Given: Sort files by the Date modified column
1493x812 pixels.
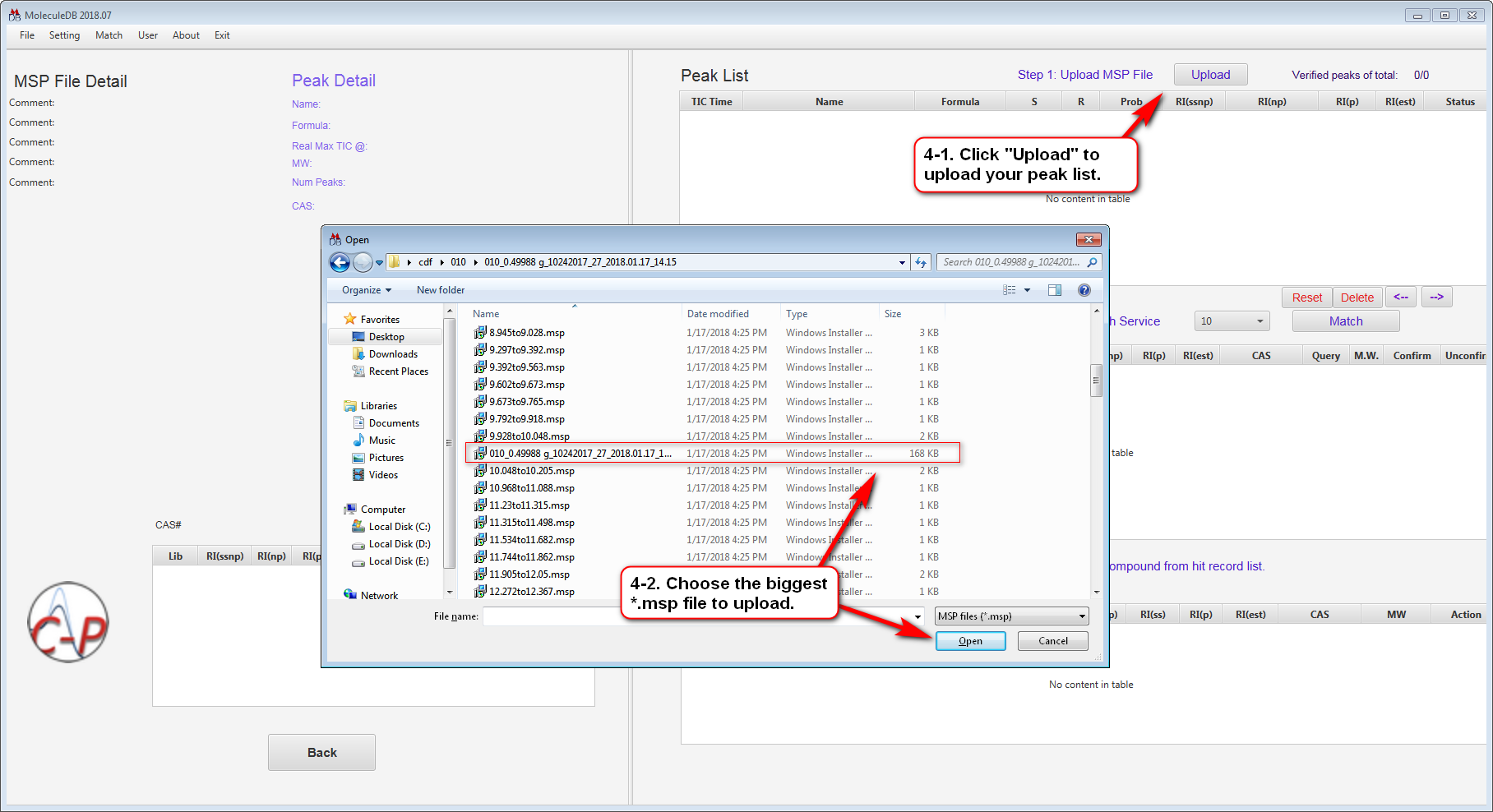Looking at the screenshot, I should click(718, 314).
